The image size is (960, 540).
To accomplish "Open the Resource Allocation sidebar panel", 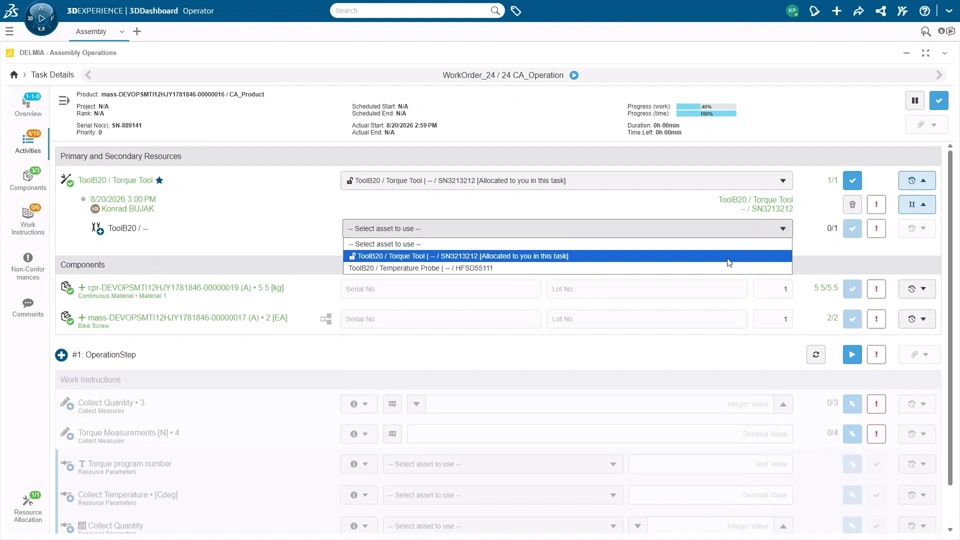I will point(28,508).
